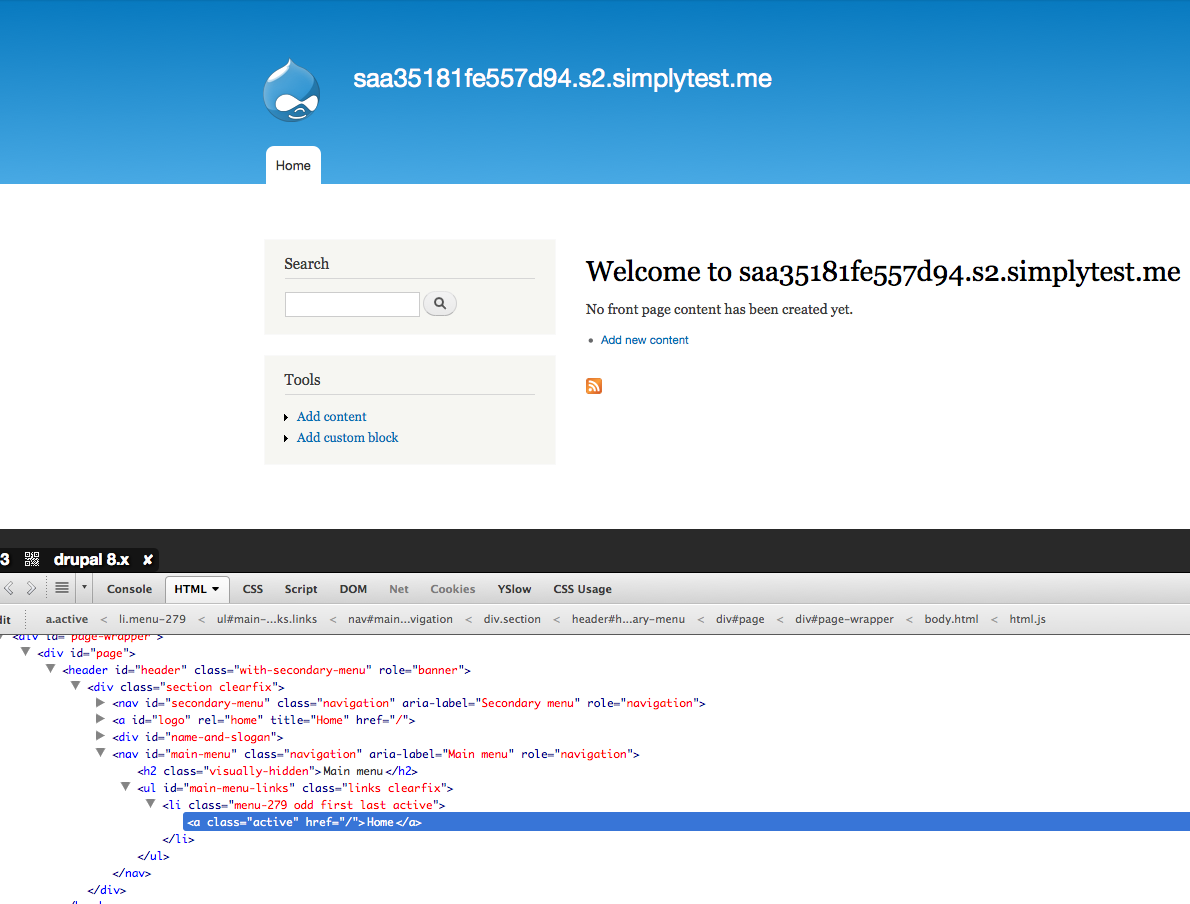Open the YSlow tab in Firebug
Screen dimensions: 1190x904
[x=514, y=589]
